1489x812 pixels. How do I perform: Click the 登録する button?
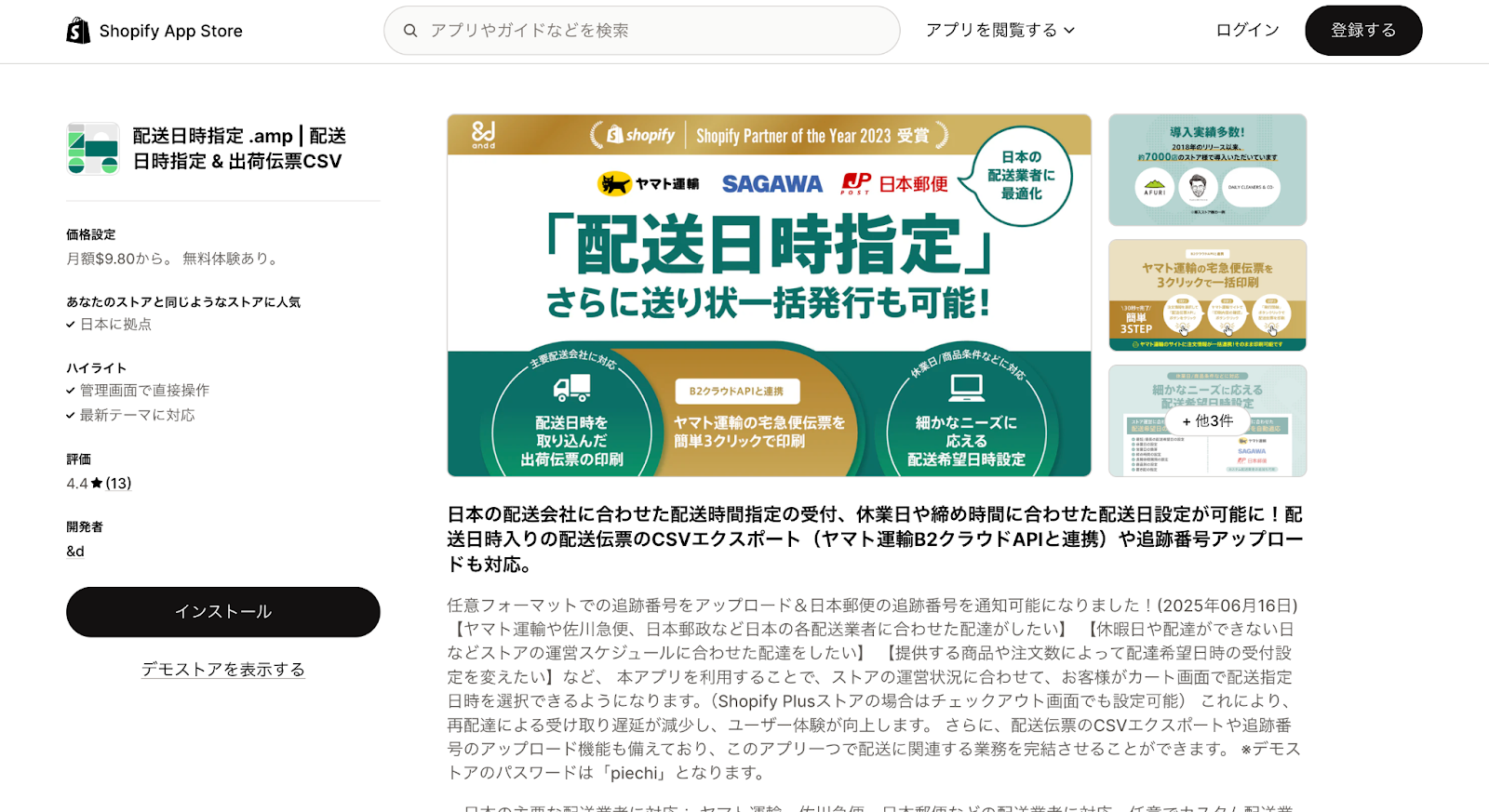1363,31
